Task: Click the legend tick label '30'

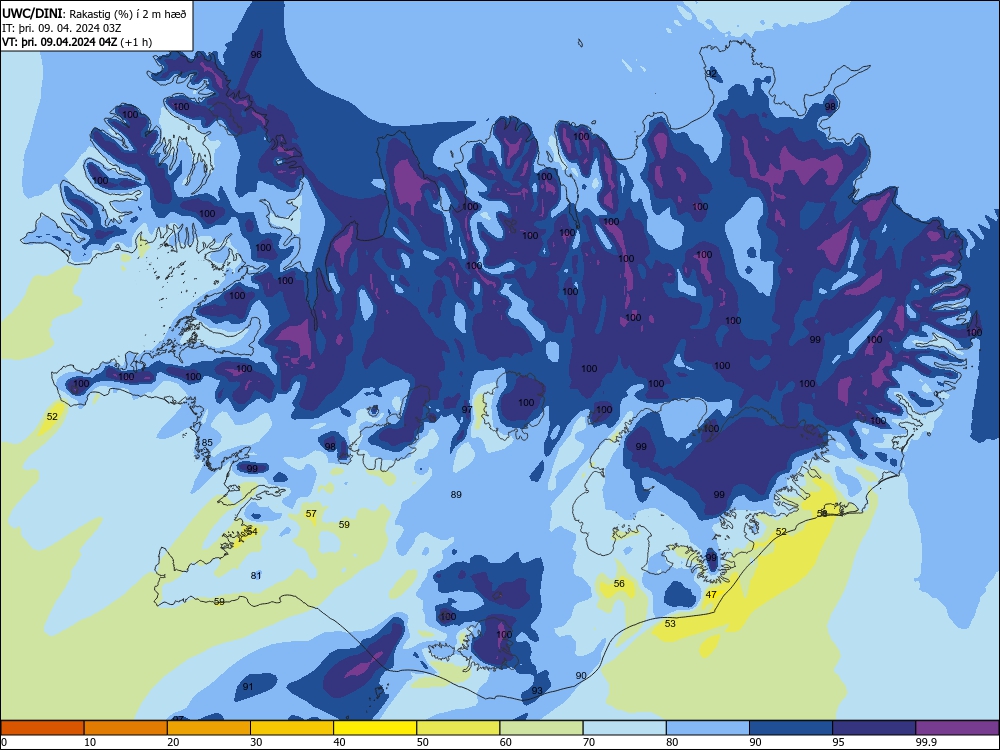Action: pos(256,742)
